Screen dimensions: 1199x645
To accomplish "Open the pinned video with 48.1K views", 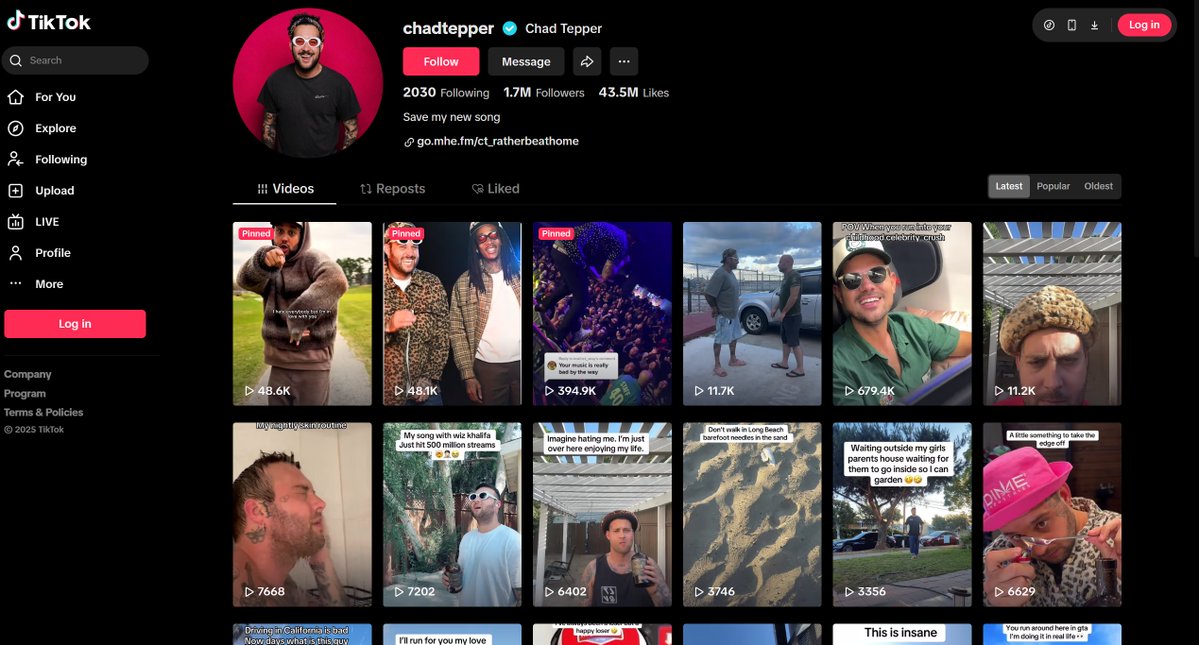I will pyautogui.click(x=452, y=313).
